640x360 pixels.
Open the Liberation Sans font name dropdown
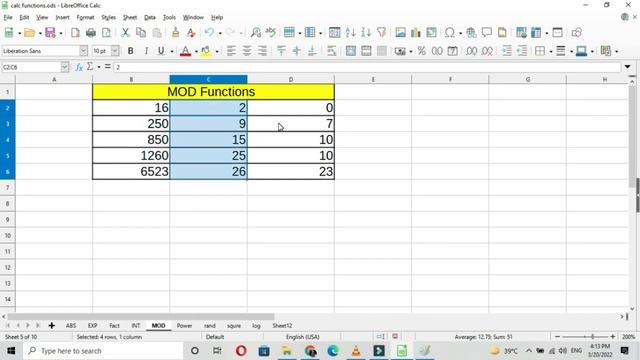click(x=83, y=51)
